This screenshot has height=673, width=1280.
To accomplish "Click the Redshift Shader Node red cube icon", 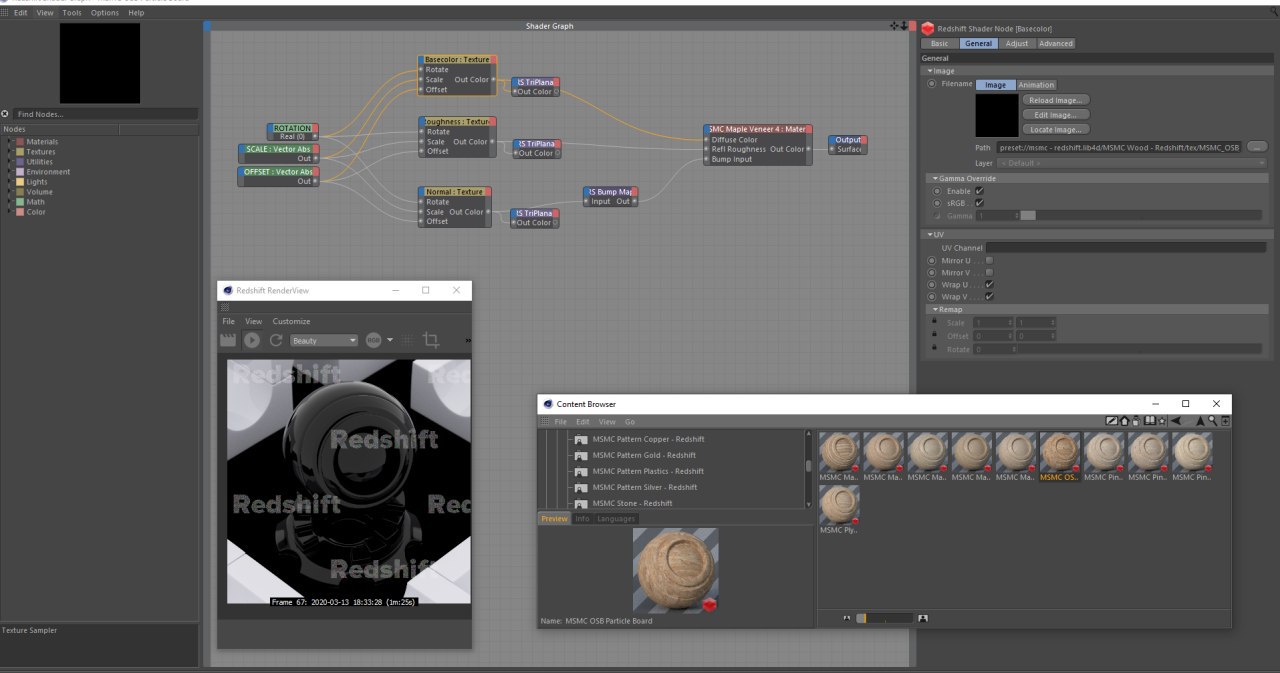I will point(929,29).
